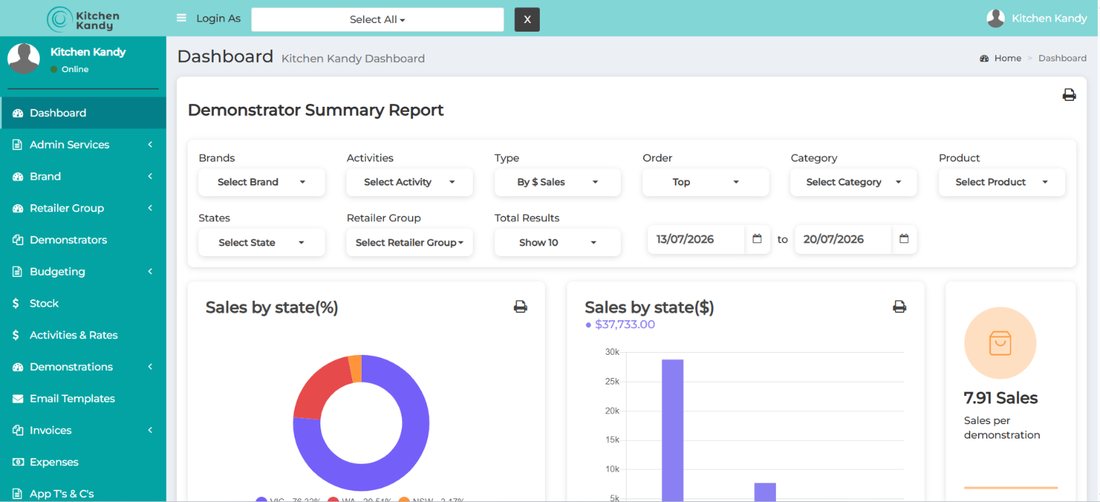Print the Demonstrator Summary Report using printer icon
Screen dimensions: 1100x502
[1068, 95]
